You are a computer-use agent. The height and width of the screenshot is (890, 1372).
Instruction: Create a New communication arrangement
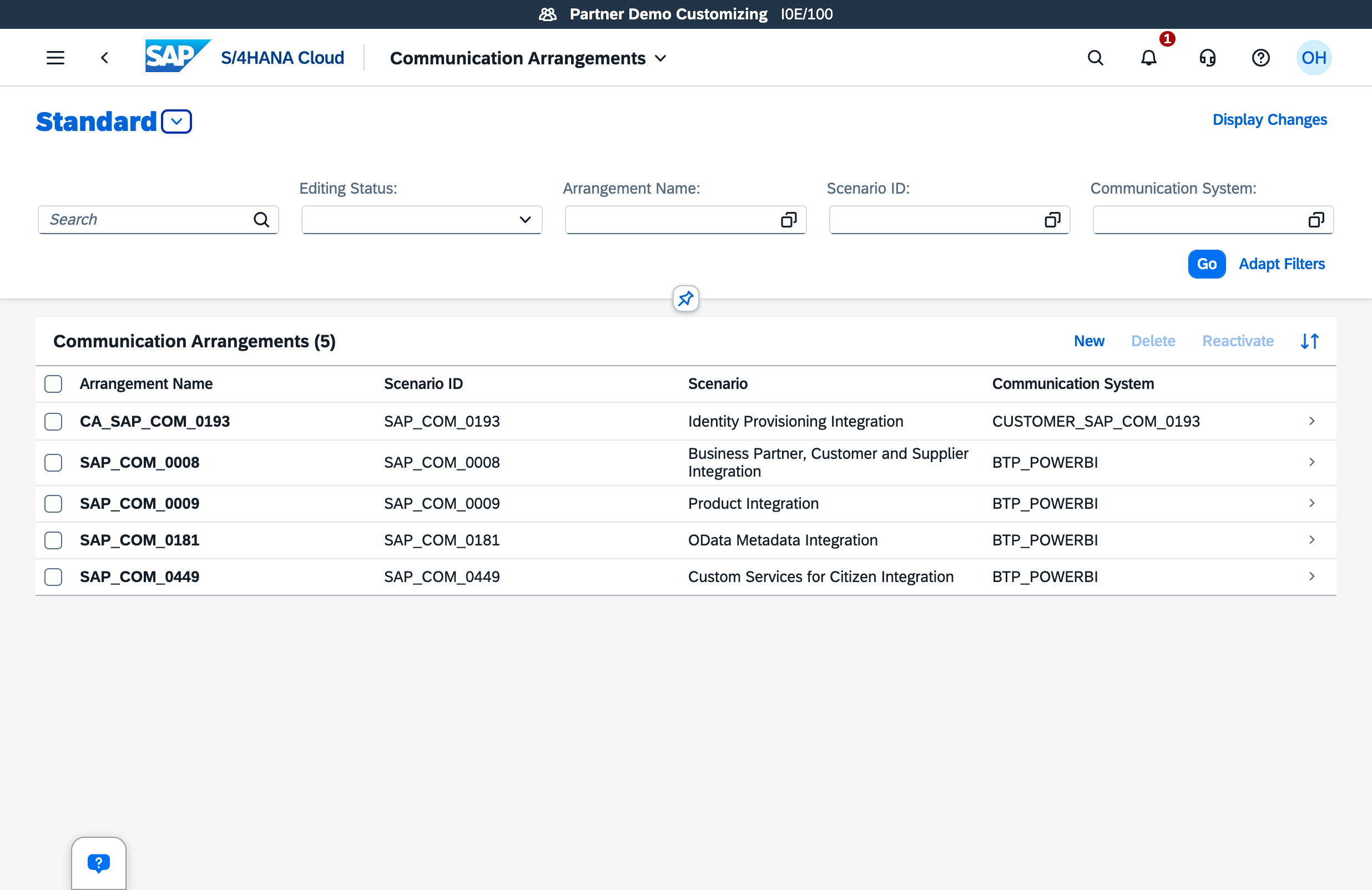point(1089,341)
